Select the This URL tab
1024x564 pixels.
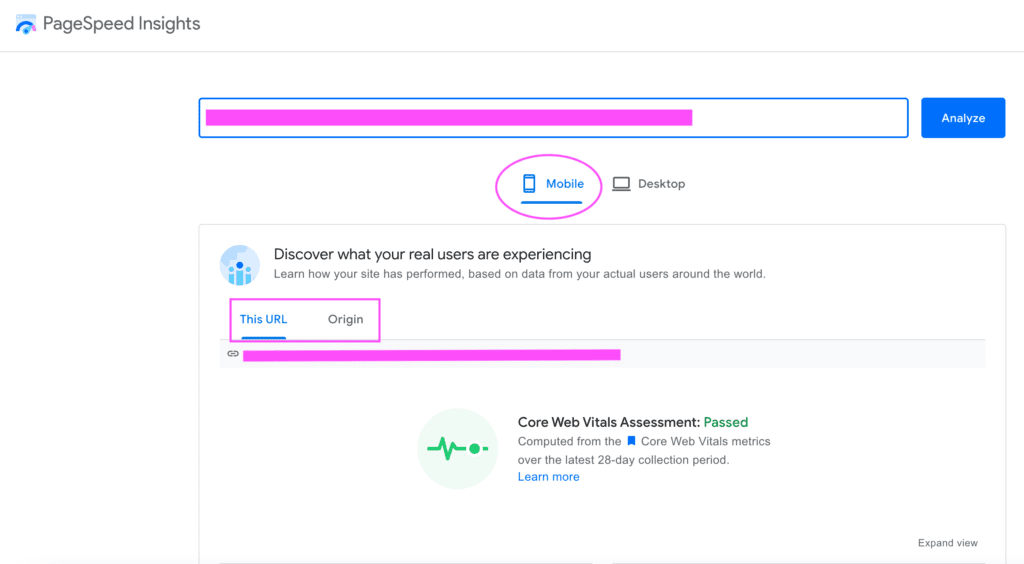263,319
